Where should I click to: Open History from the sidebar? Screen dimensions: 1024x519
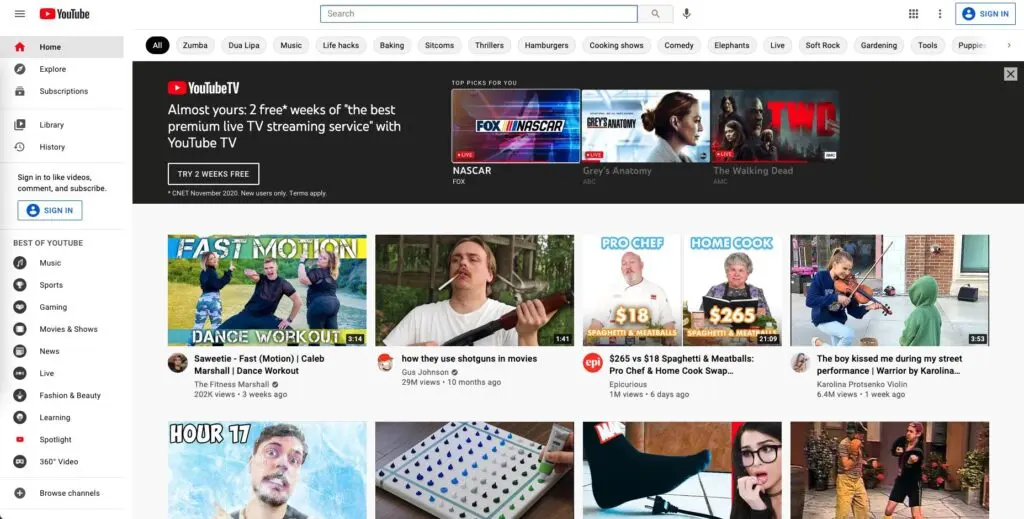point(52,147)
